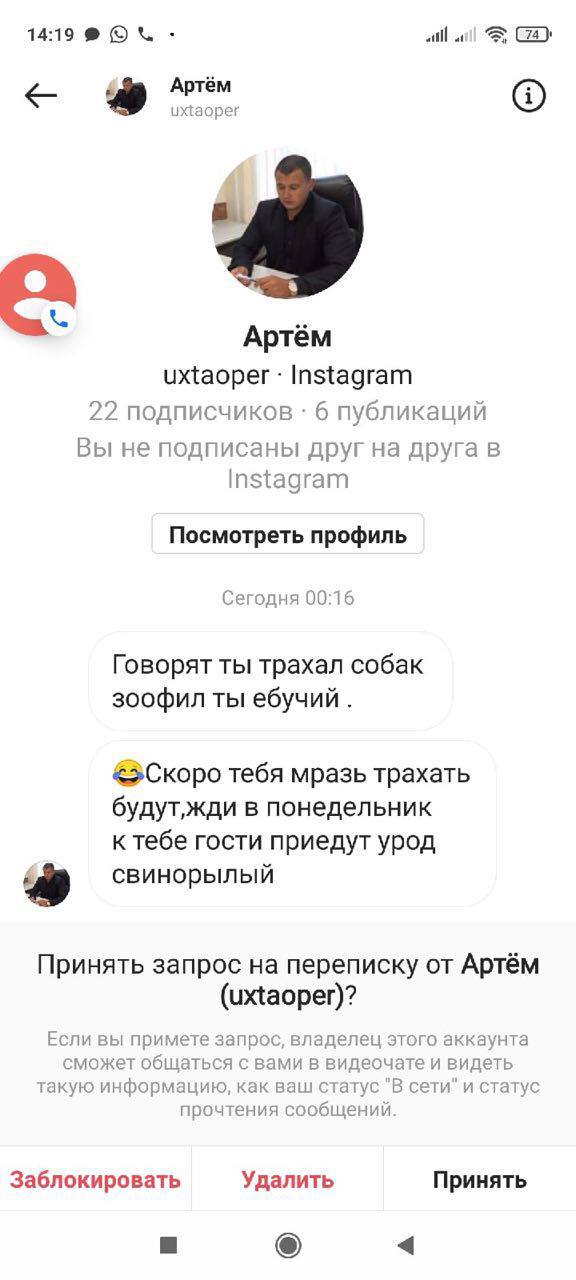Screen dimensions: 576x1280
Task: Delete the request with Удалить
Action: pyautogui.click(x=288, y=1180)
